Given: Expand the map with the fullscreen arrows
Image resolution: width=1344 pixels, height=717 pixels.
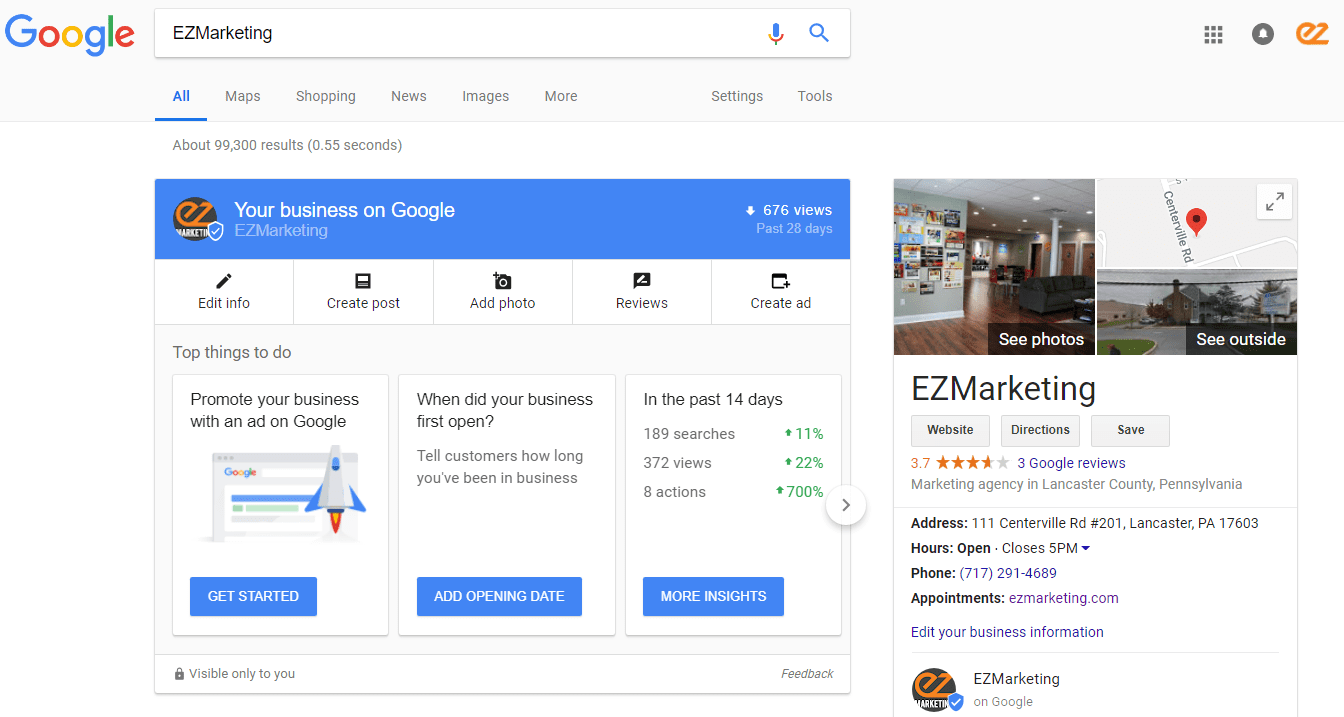Looking at the screenshot, I should tap(1274, 202).
